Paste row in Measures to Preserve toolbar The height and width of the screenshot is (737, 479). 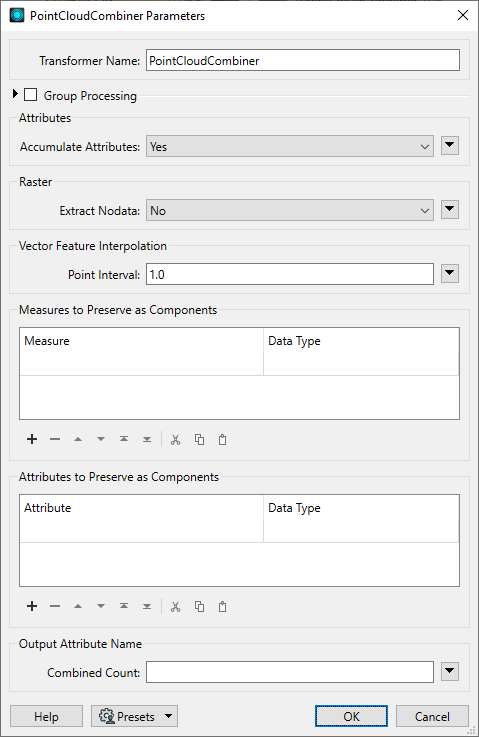point(222,439)
